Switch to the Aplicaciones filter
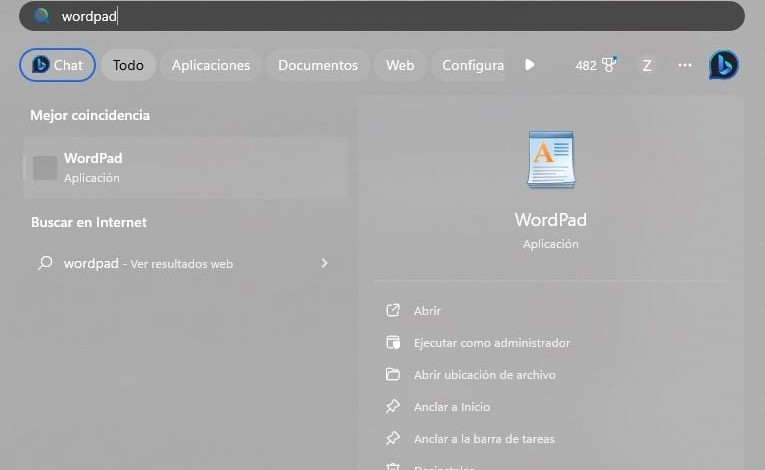 click(x=211, y=65)
